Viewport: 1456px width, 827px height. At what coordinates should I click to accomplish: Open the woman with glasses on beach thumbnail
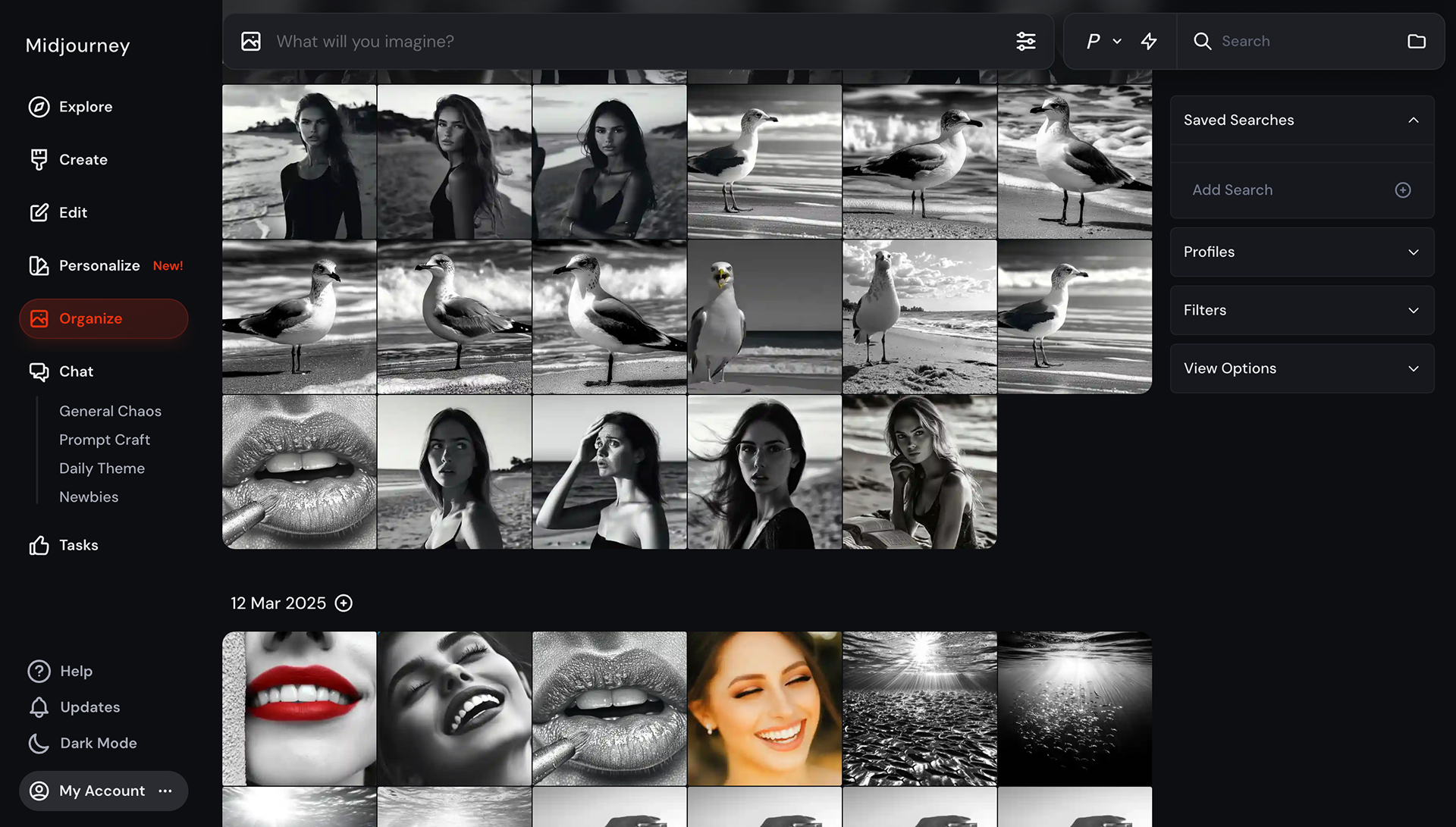tap(764, 471)
